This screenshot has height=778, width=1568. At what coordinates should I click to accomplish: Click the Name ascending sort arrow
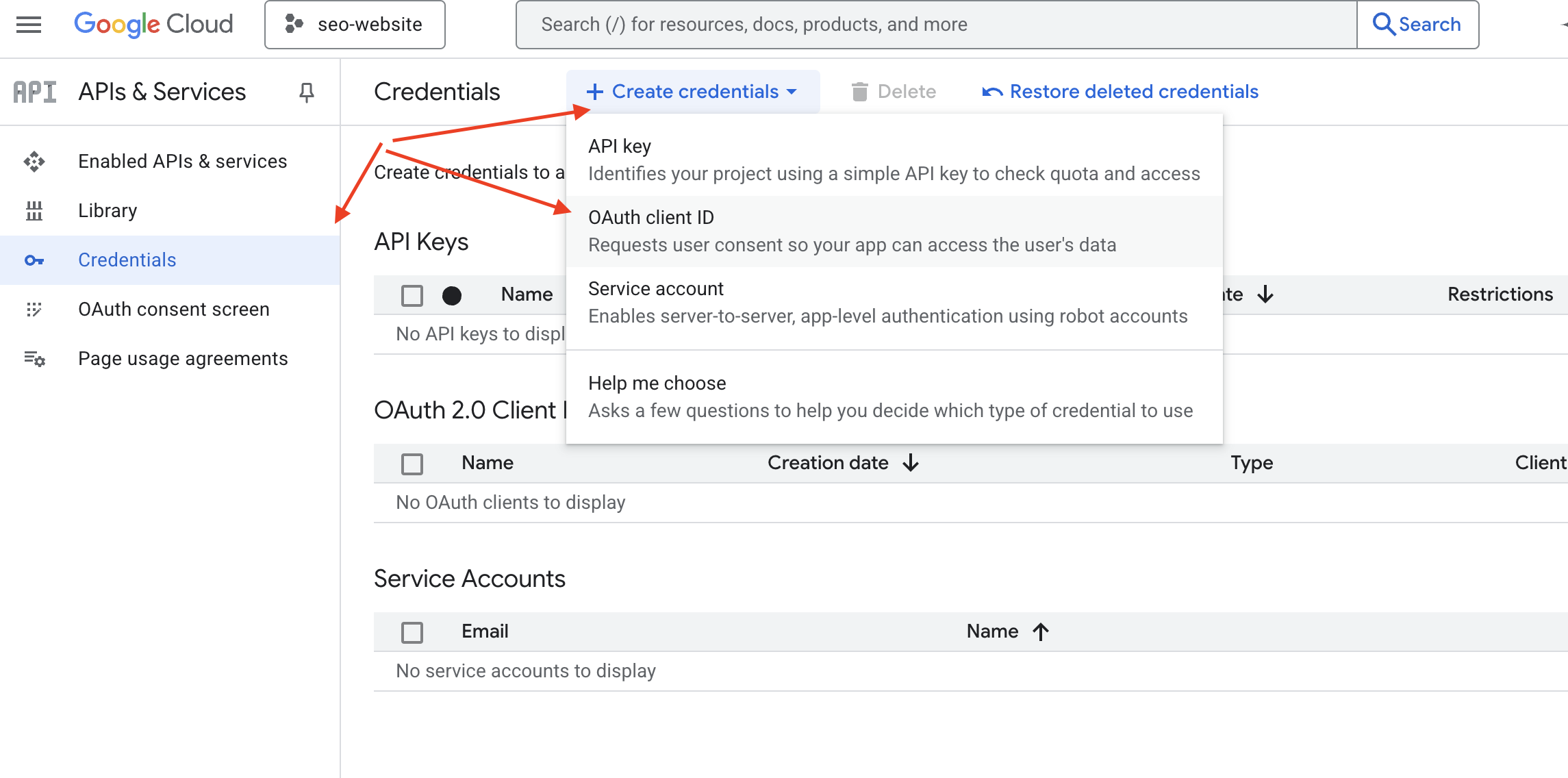click(x=1041, y=631)
